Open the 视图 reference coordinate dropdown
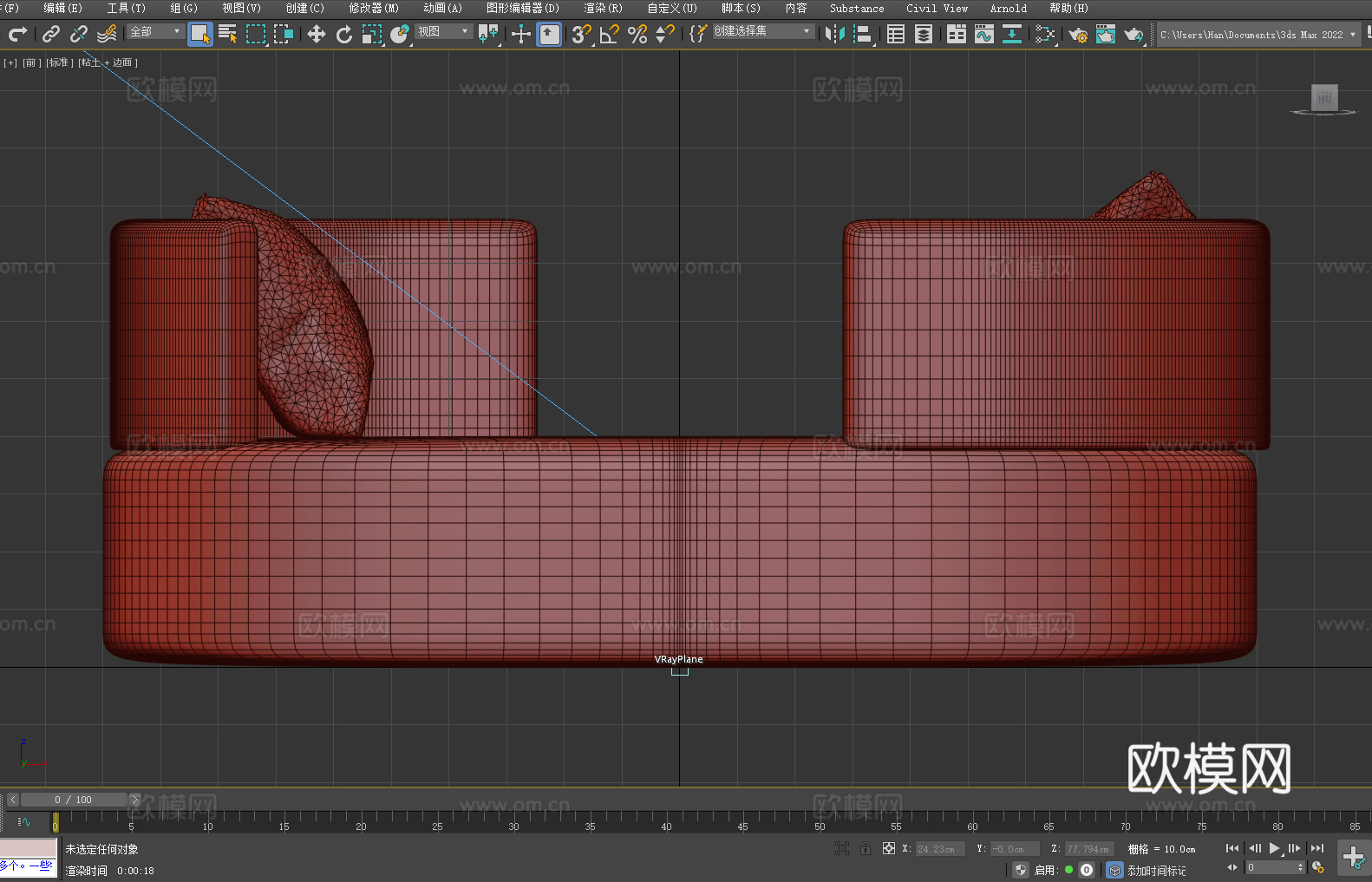The width and height of the screenshot is (1372, 882). (443, 31)
